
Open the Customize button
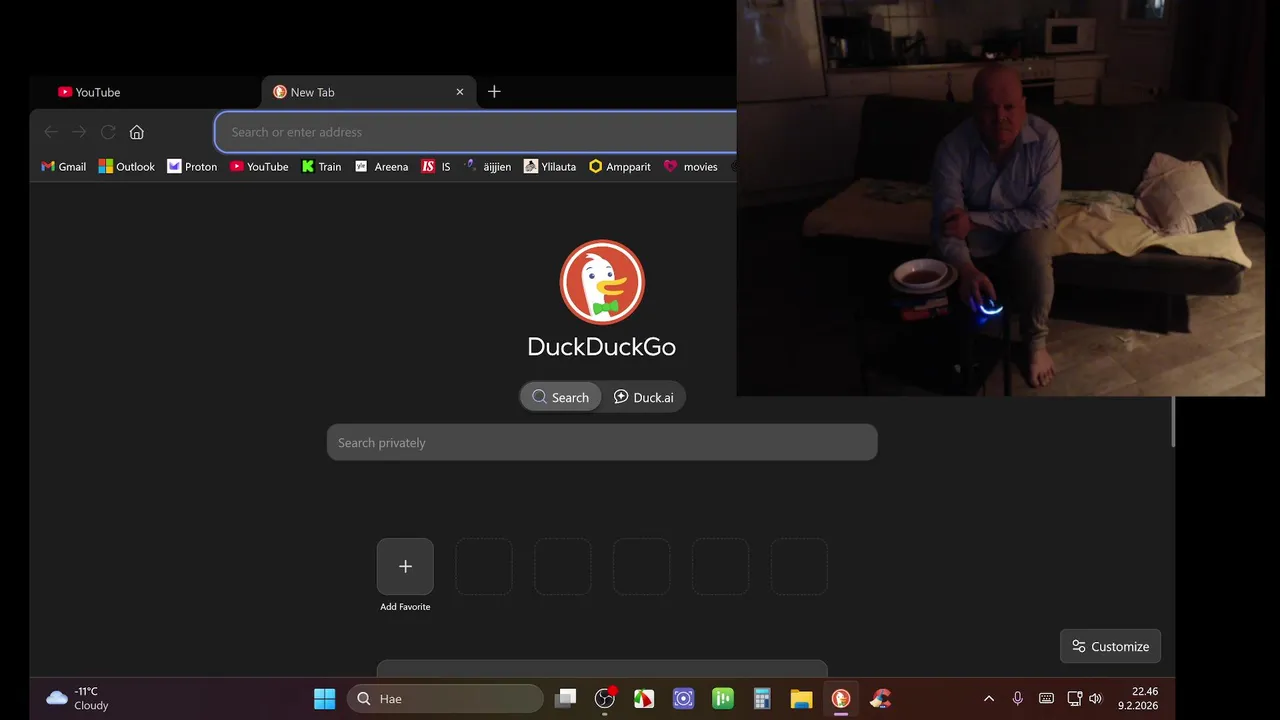(1110, 646)
